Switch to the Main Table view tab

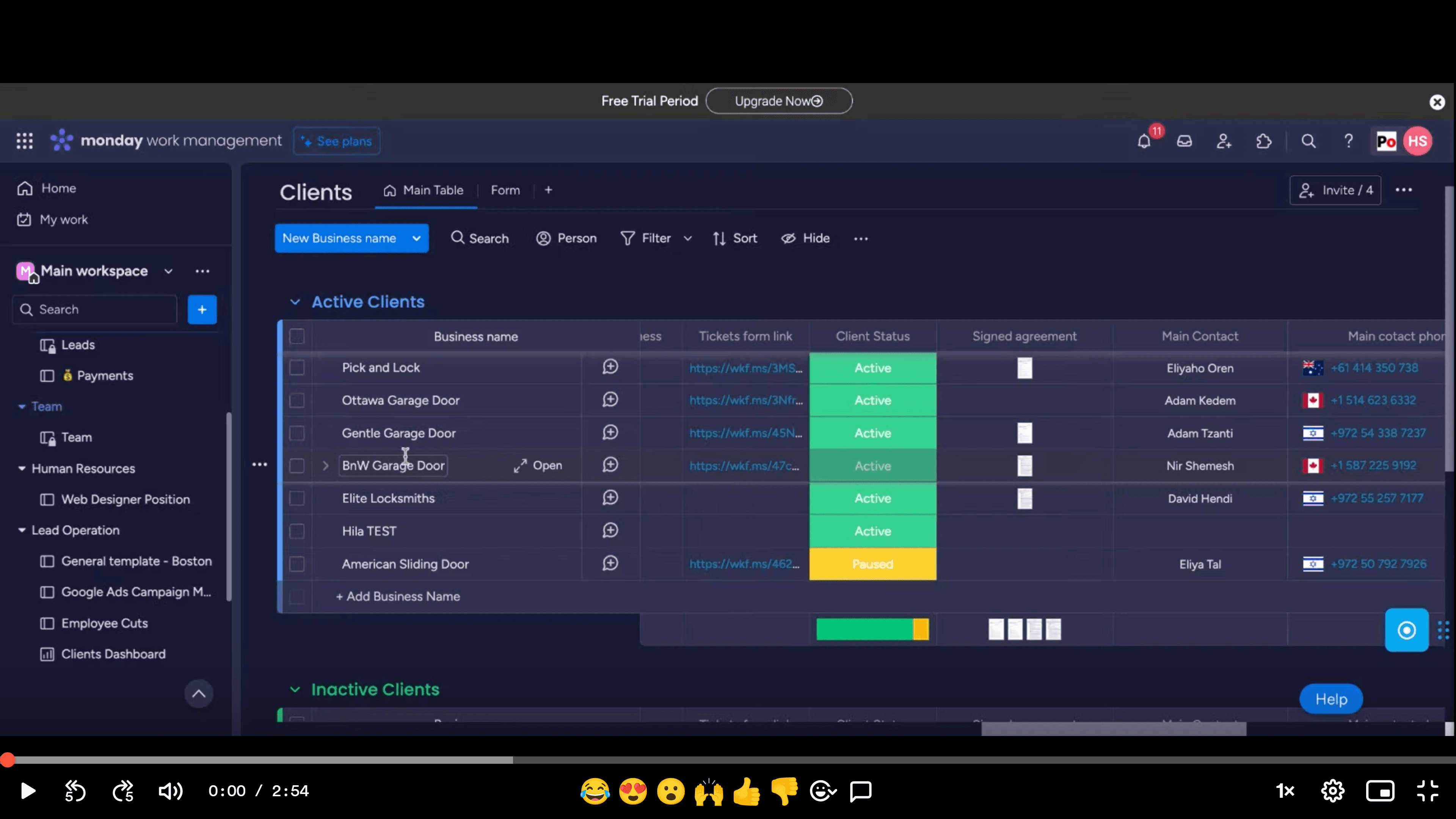(424, 190)
